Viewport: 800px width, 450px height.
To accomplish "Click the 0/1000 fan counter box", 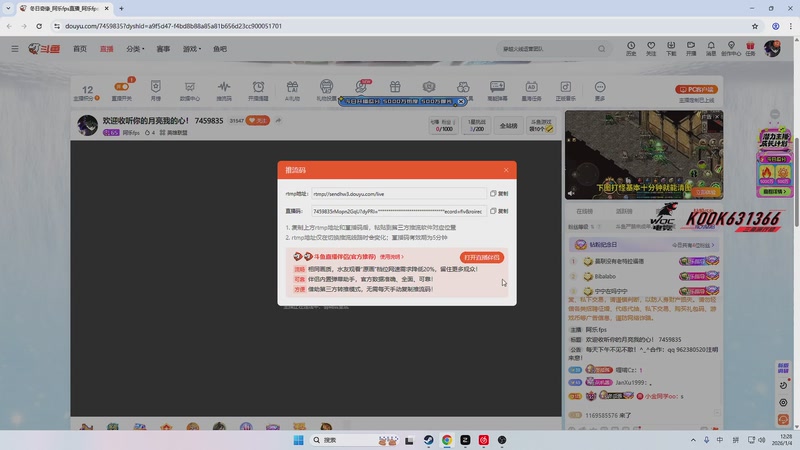I will coord(443,126).
